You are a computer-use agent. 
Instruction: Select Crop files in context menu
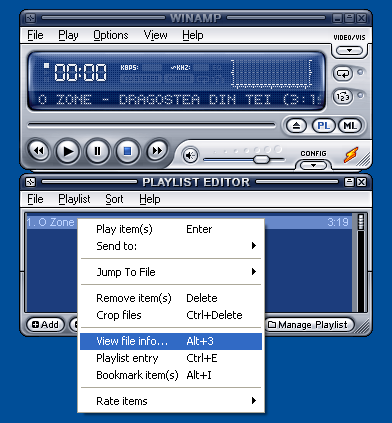[x=171, y=315]
